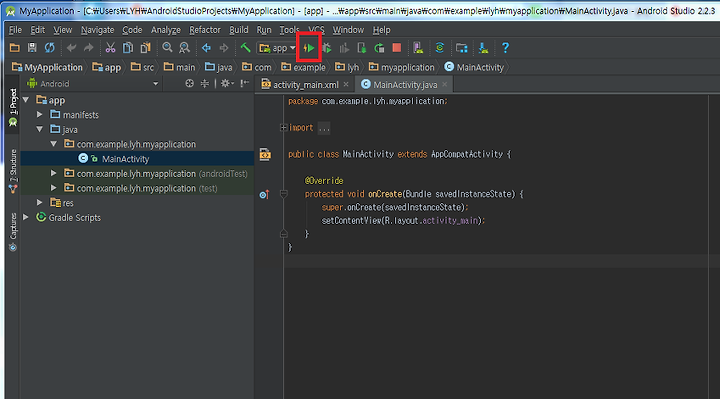The height and width of the screenshot is (399, 720).
Task: Expand the manifests folder
Action: (39, 114)
